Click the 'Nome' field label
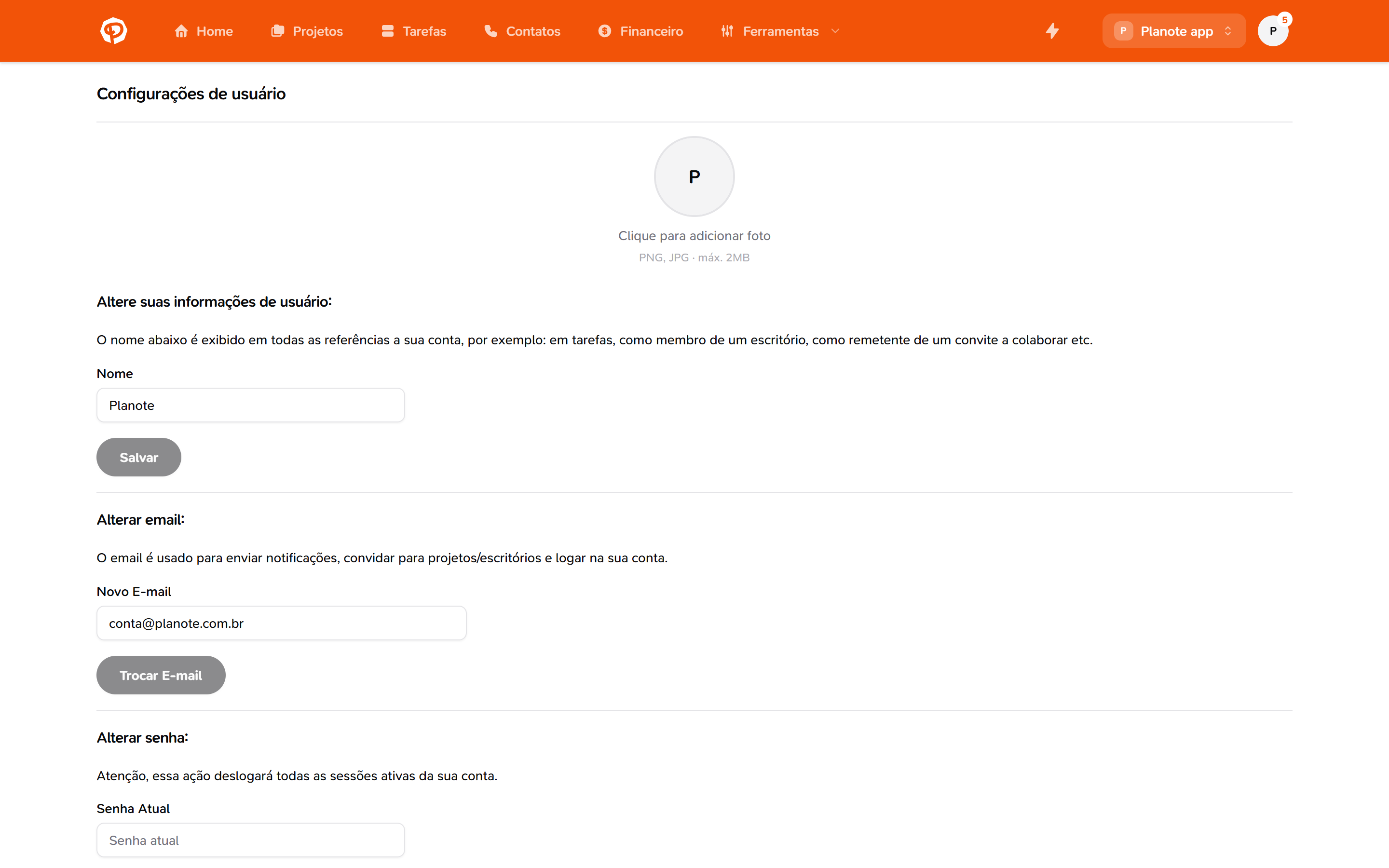Screen dimensions: 1389x868 coord(115,374)
